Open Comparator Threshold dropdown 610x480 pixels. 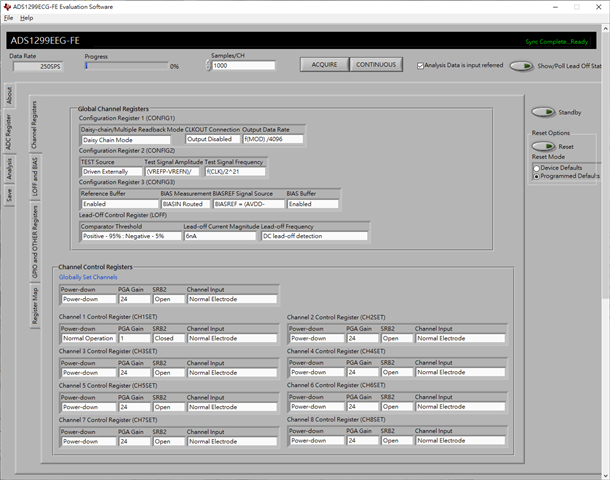pyautogui.click(x=131, y=236)
